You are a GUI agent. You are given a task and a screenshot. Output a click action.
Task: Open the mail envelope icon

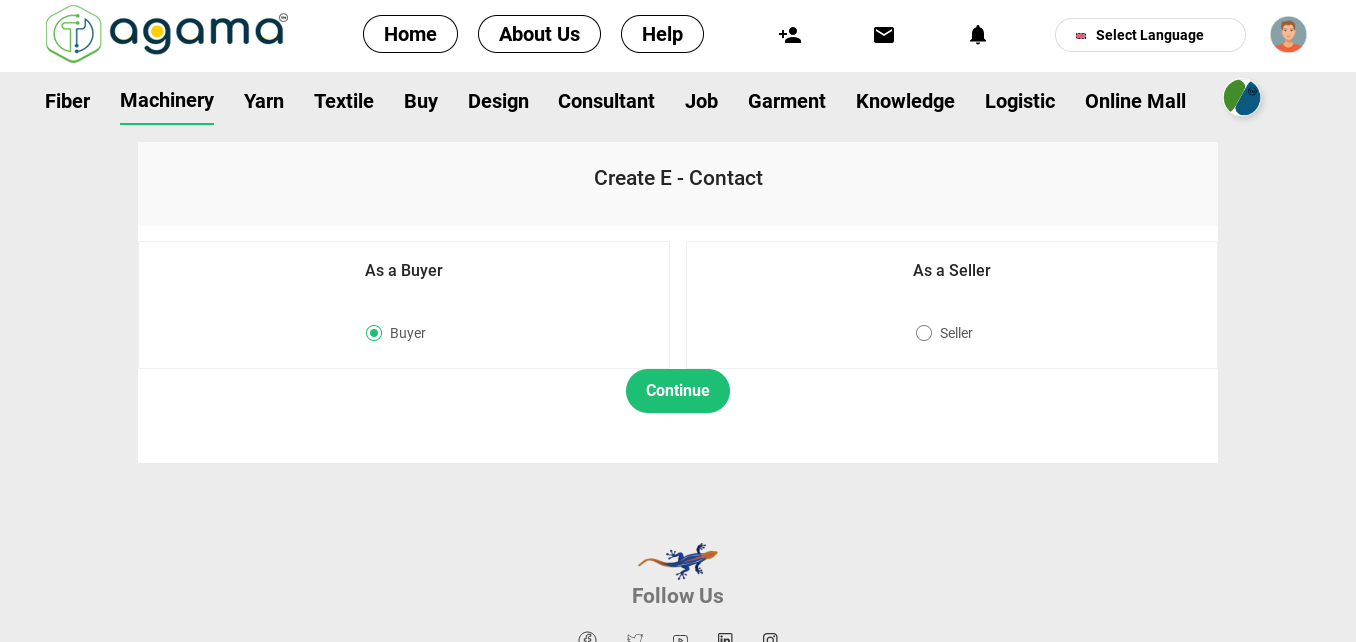tap(884, 35)
